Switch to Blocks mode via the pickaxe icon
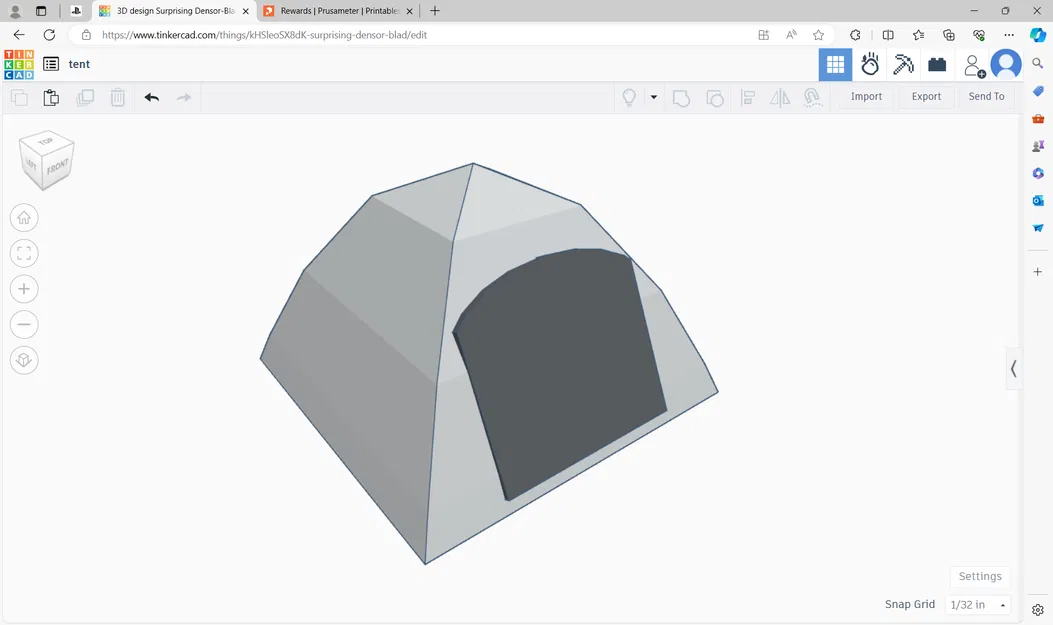This screenshot has height=625, width=1053. coord(903,64)
